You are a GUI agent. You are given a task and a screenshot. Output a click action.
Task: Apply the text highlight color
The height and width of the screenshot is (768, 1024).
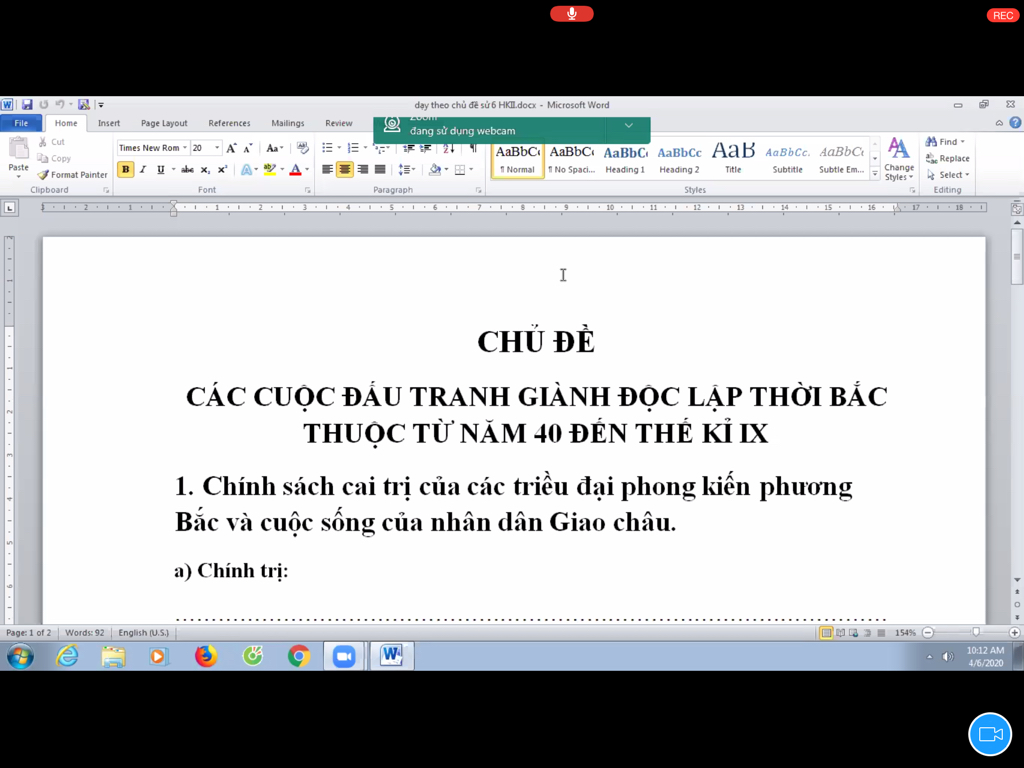270,169
